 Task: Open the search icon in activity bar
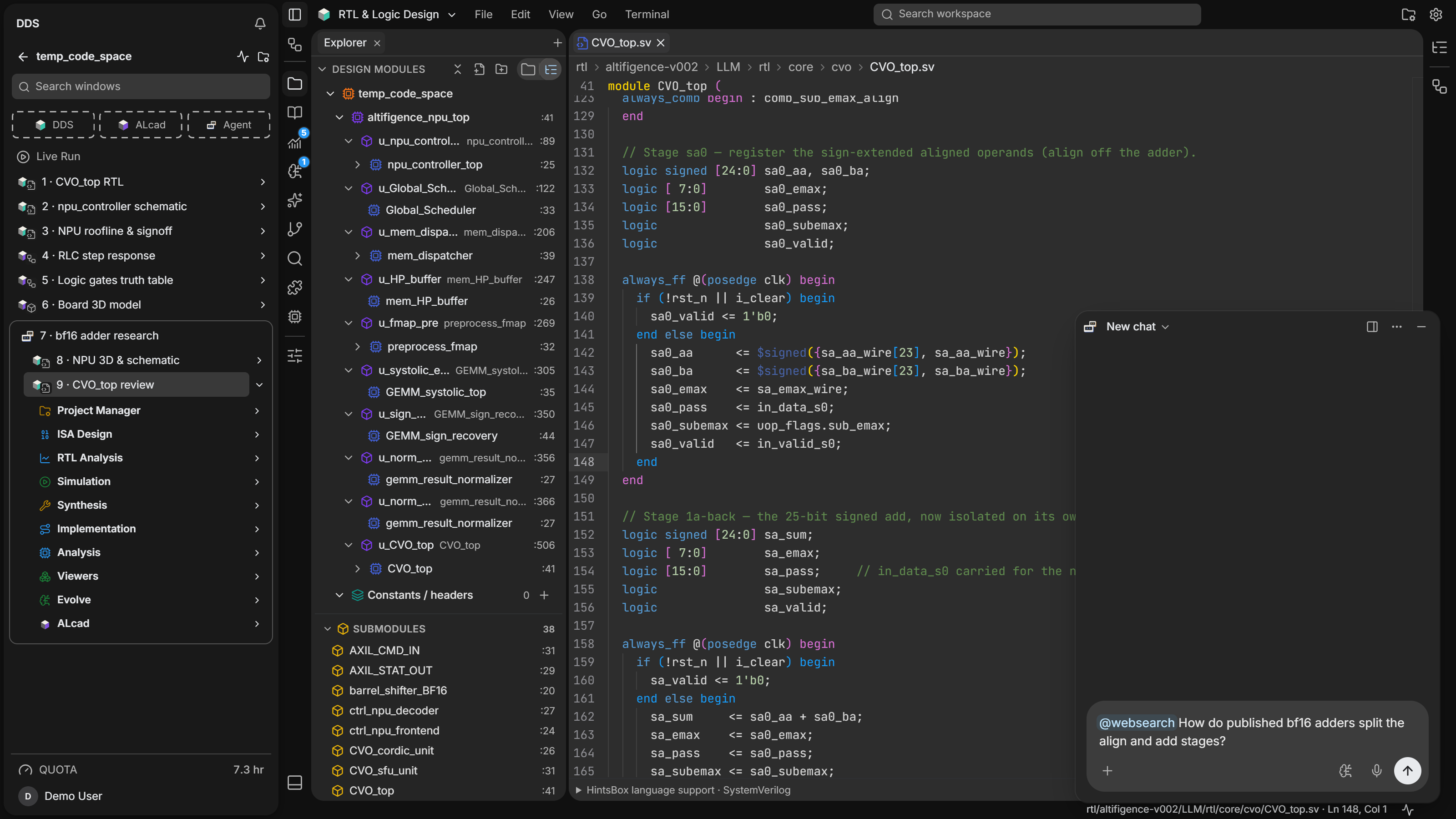tap(295, 258)
